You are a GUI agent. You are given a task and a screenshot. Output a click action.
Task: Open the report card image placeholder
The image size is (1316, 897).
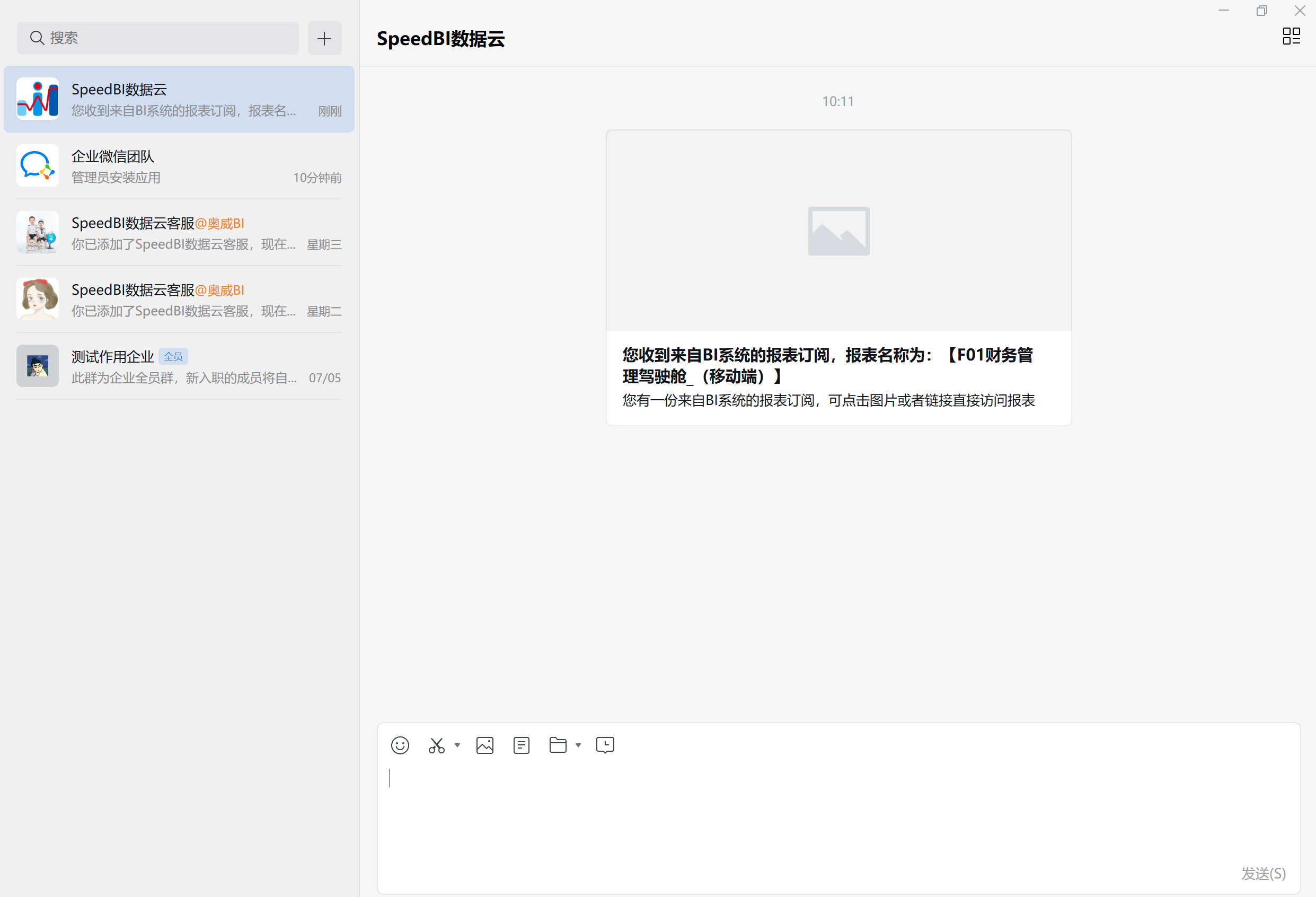(838, 231)
